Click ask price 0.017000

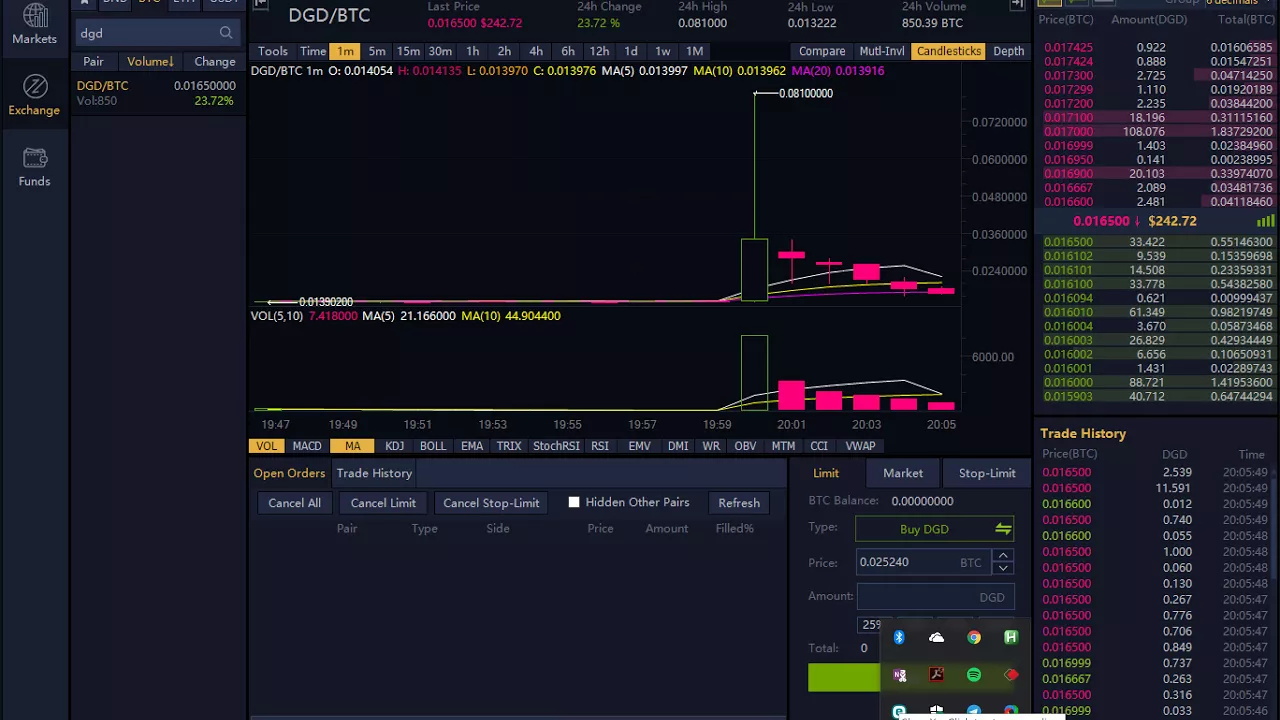(x=1068, y=131)
